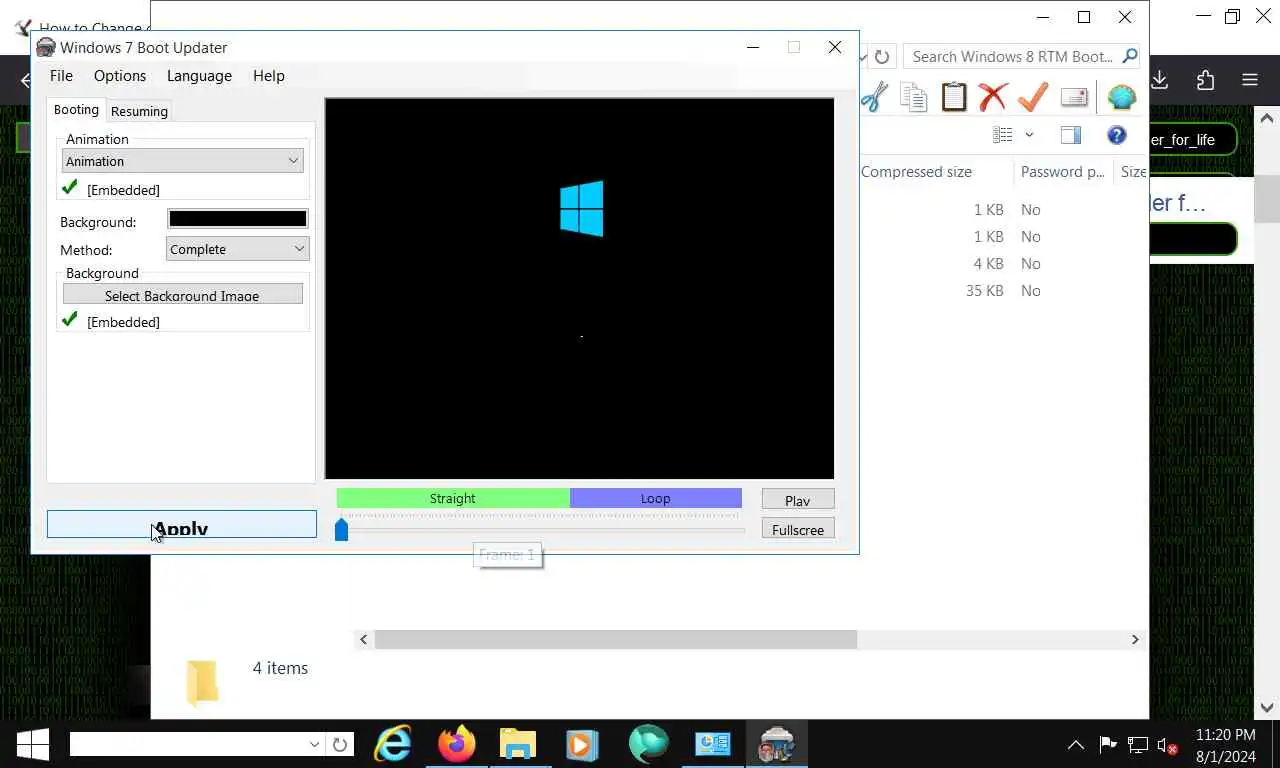
Task: Click the frame slider blue thumb
Action: tap(341, 529)
